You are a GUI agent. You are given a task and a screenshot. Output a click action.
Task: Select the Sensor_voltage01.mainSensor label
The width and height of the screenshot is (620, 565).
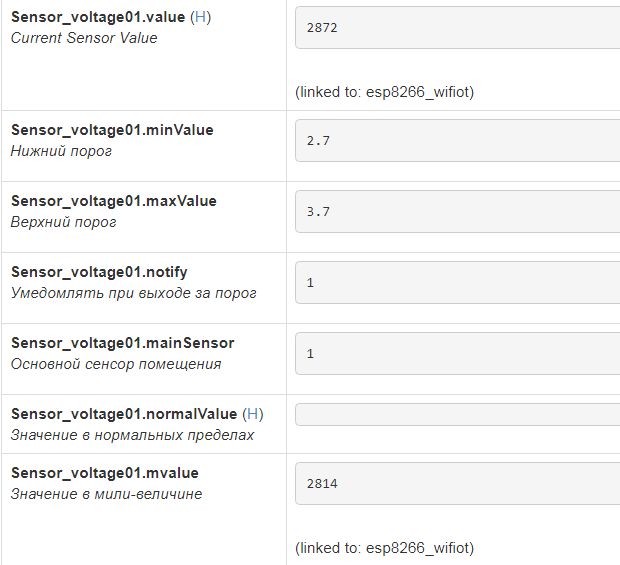click(122, 343)
